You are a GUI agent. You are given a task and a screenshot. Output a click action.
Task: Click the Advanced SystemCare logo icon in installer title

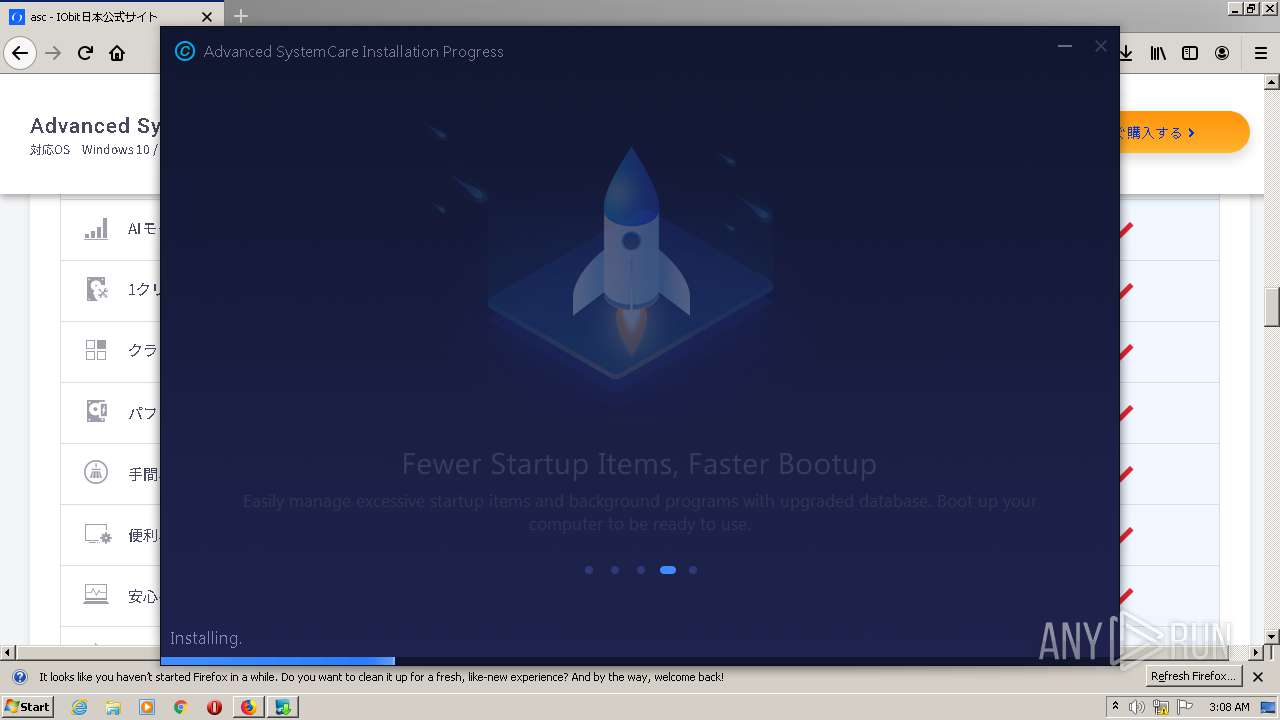pos(184,51)
